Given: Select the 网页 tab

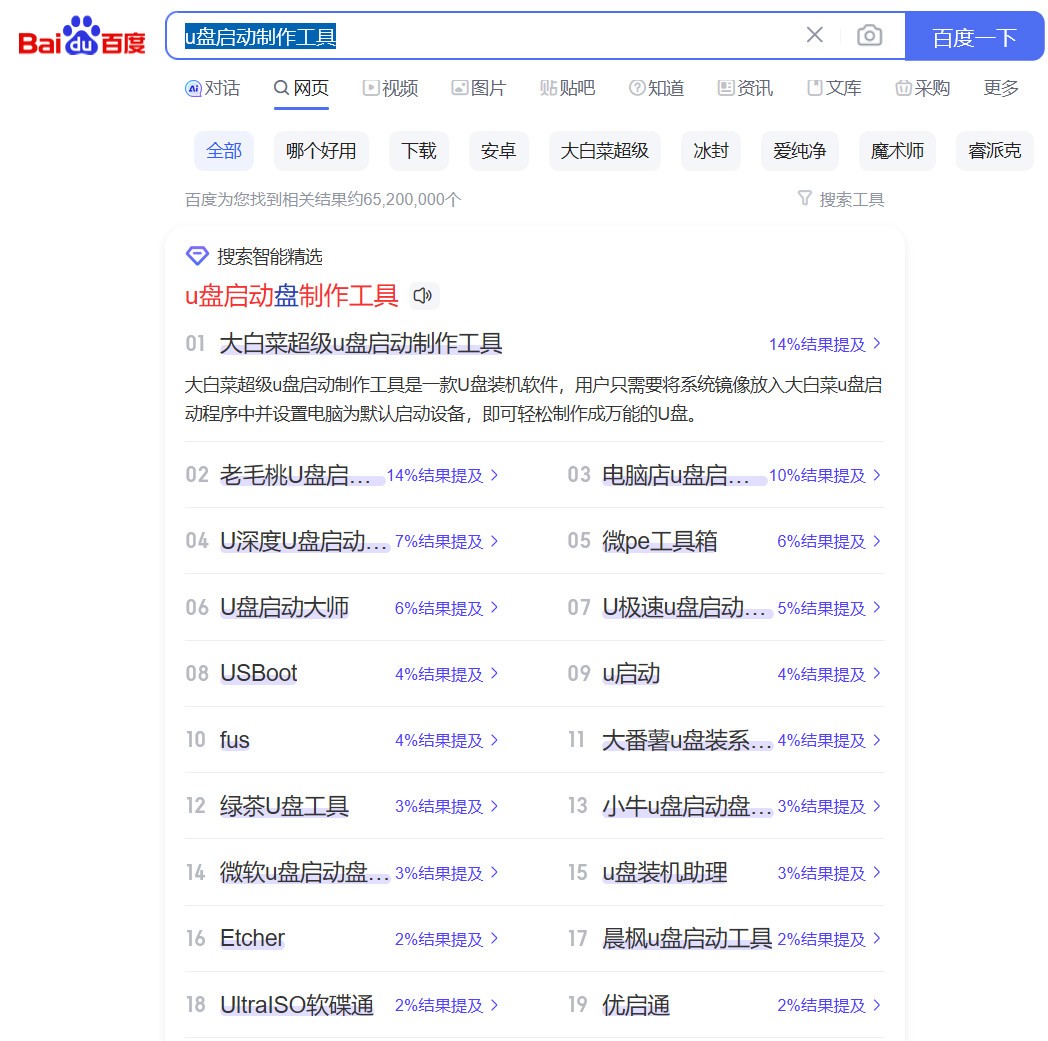Looking at the screenshot, I should click(x=301, y=88).
